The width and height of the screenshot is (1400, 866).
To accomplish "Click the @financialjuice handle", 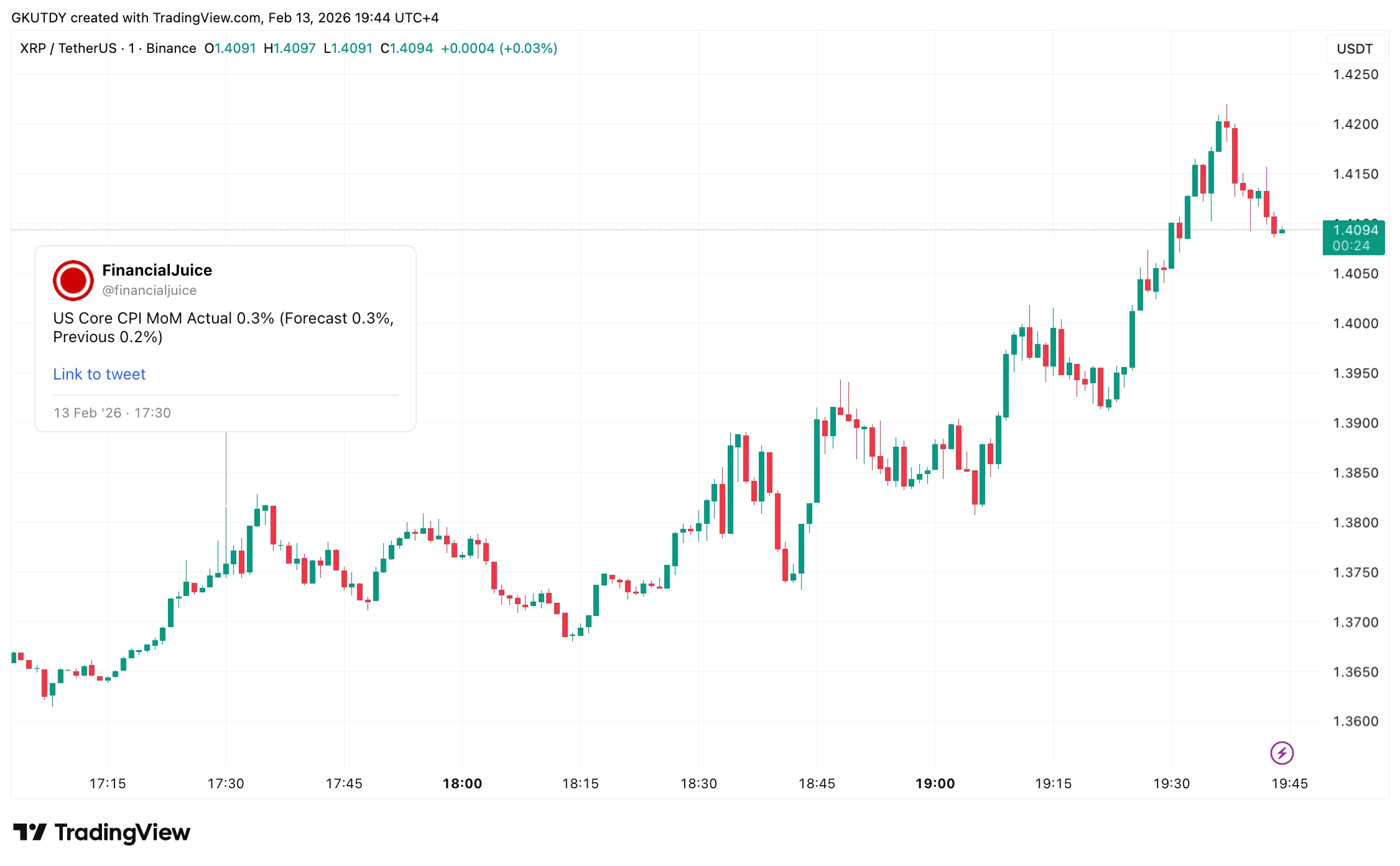I will pos(149,291).
